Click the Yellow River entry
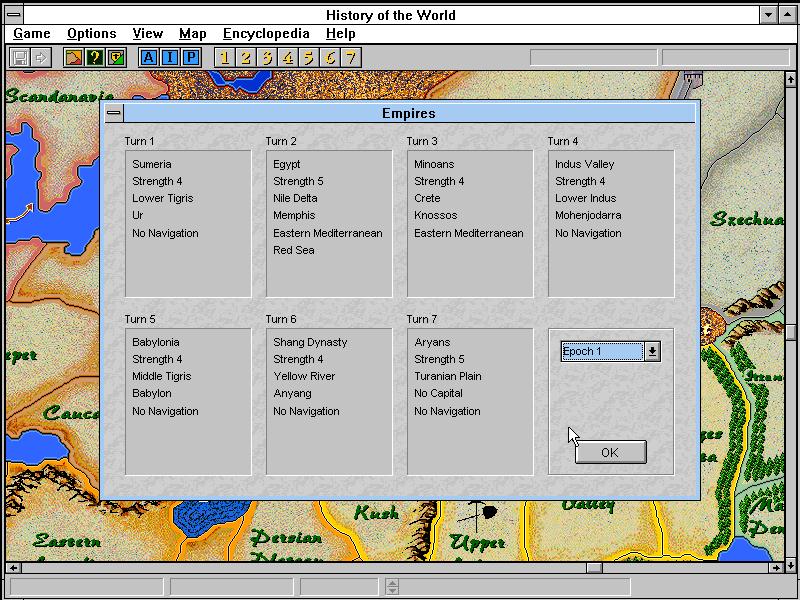This screenshot has height=600, width=800. [x=304, y=377]
